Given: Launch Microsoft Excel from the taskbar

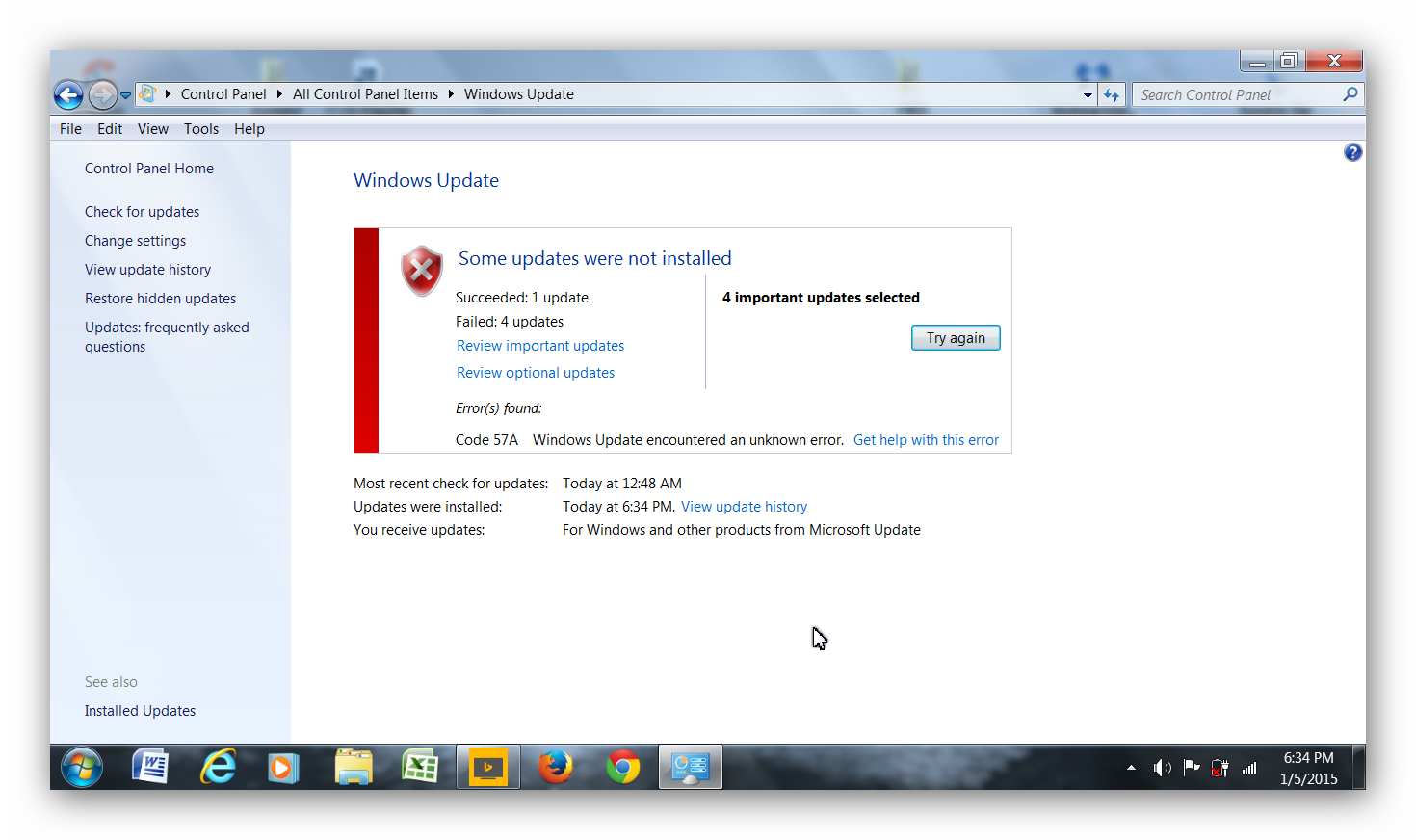Looking at the screenshot, I should tap(420, 767).
